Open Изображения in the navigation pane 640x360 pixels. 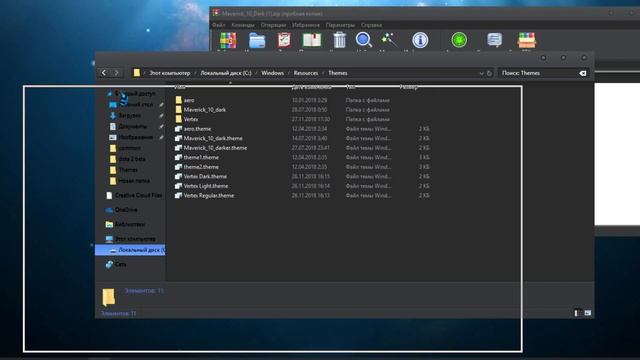136,137
